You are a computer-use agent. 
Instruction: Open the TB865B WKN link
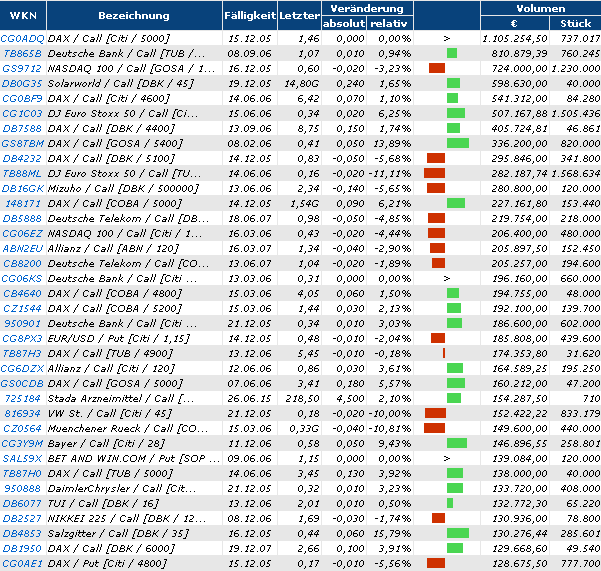click(x=23, y=53)
